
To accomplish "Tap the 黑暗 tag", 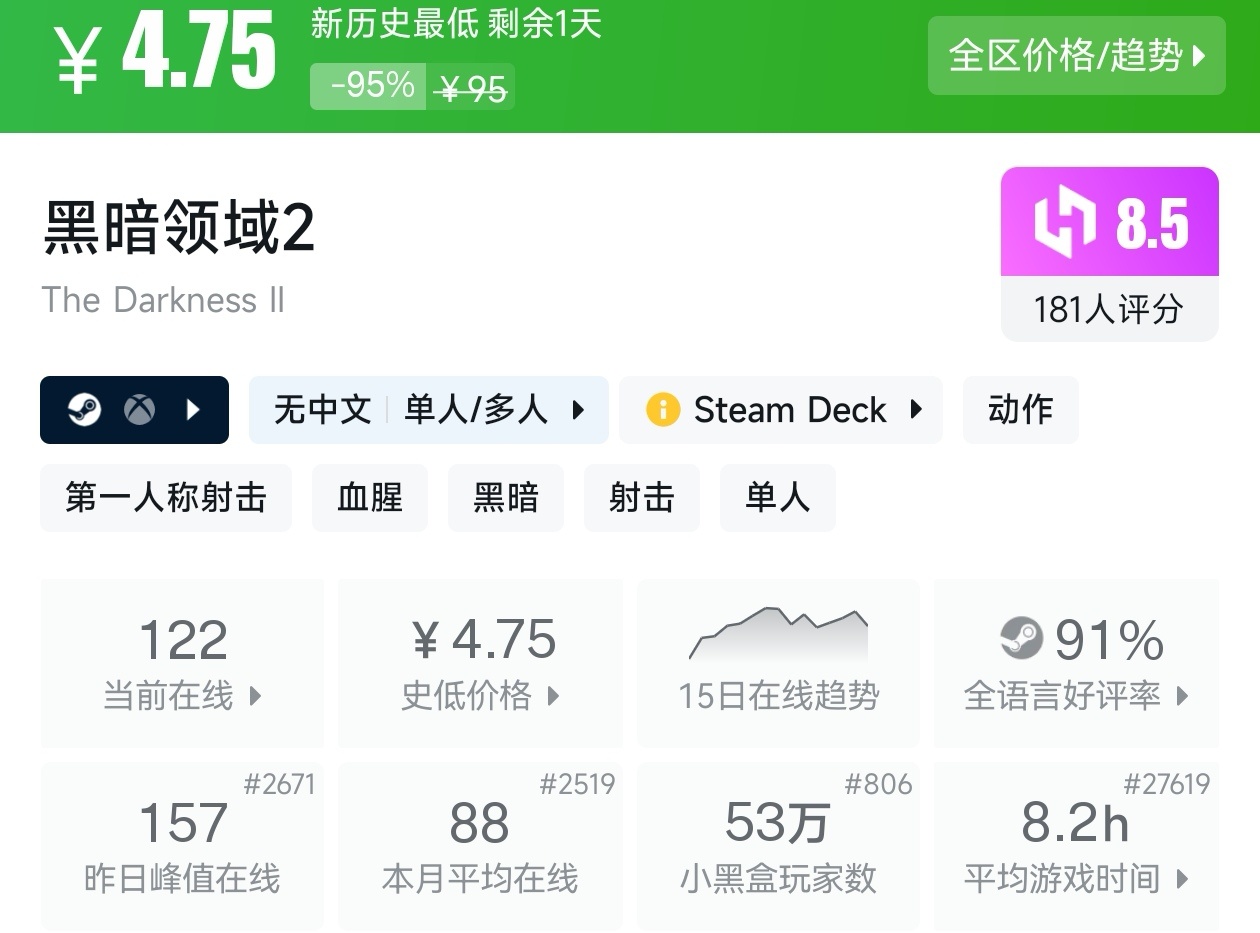I will coord(505,498).
